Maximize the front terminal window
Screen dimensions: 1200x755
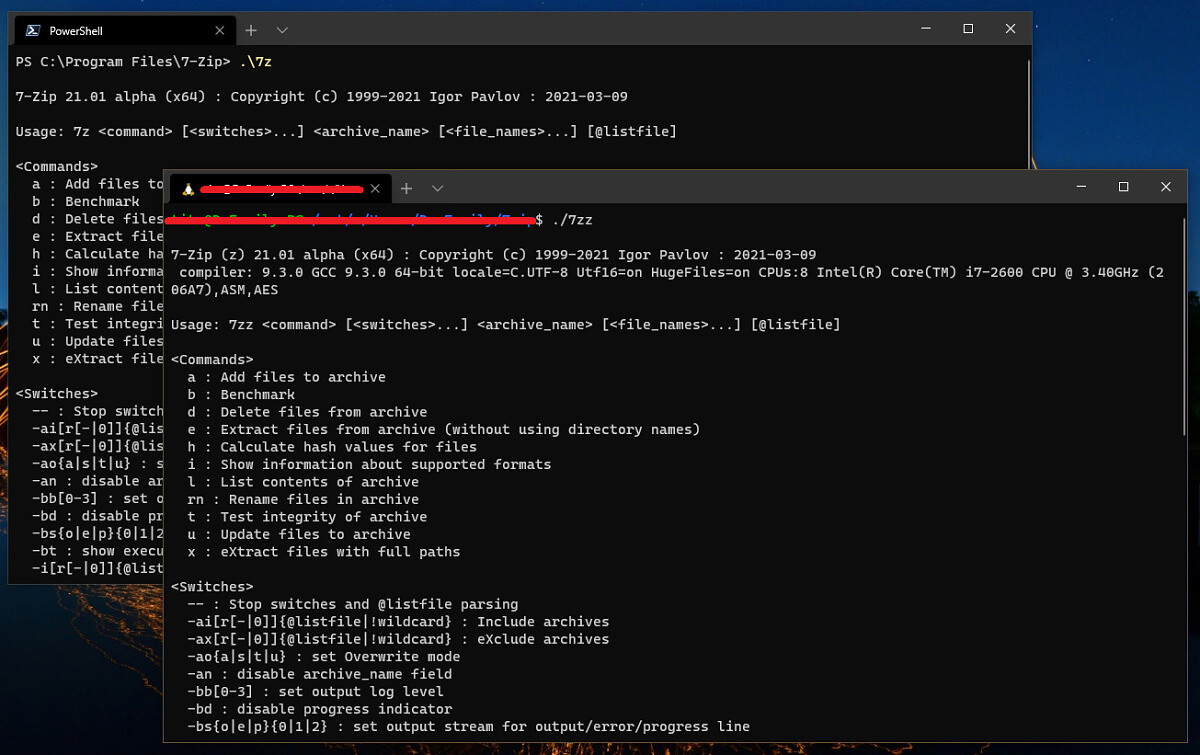coord(1123,187)
